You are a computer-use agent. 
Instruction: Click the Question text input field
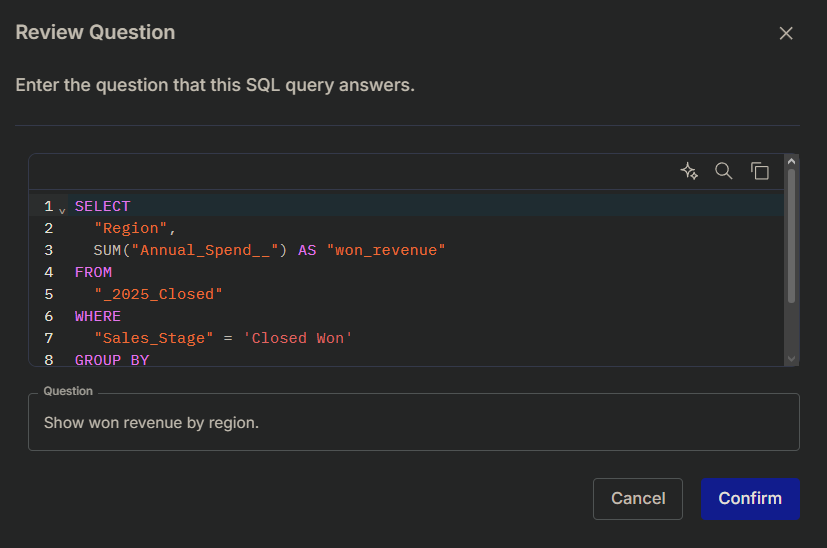point(414,422)
